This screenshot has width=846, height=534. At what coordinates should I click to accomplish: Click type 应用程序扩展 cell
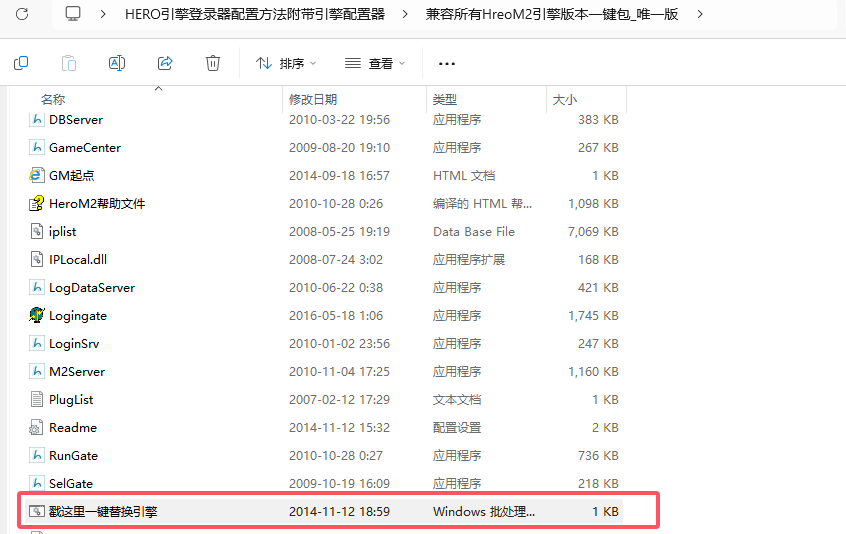click(469, 260)
